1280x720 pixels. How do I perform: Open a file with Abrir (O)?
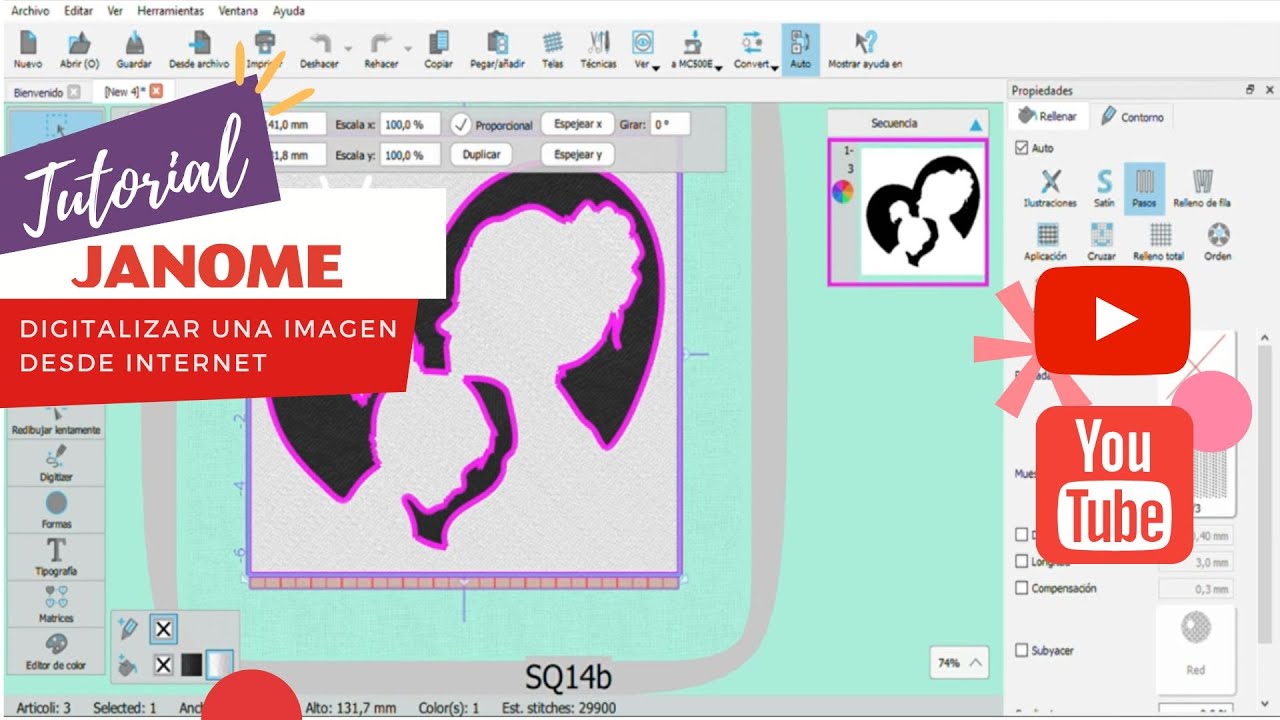point(79,50)
